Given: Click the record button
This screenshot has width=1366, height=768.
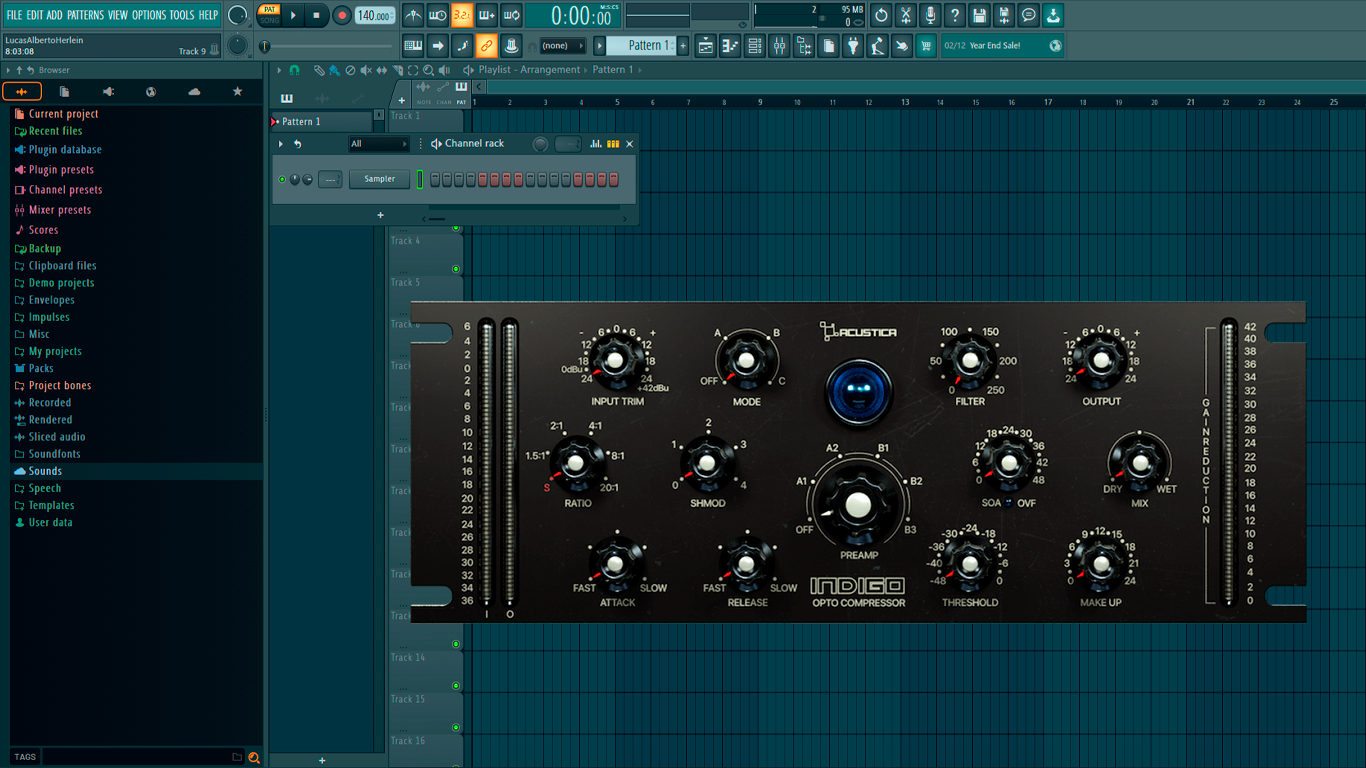Looking at the screenshot, I should (x=342, y=15).
